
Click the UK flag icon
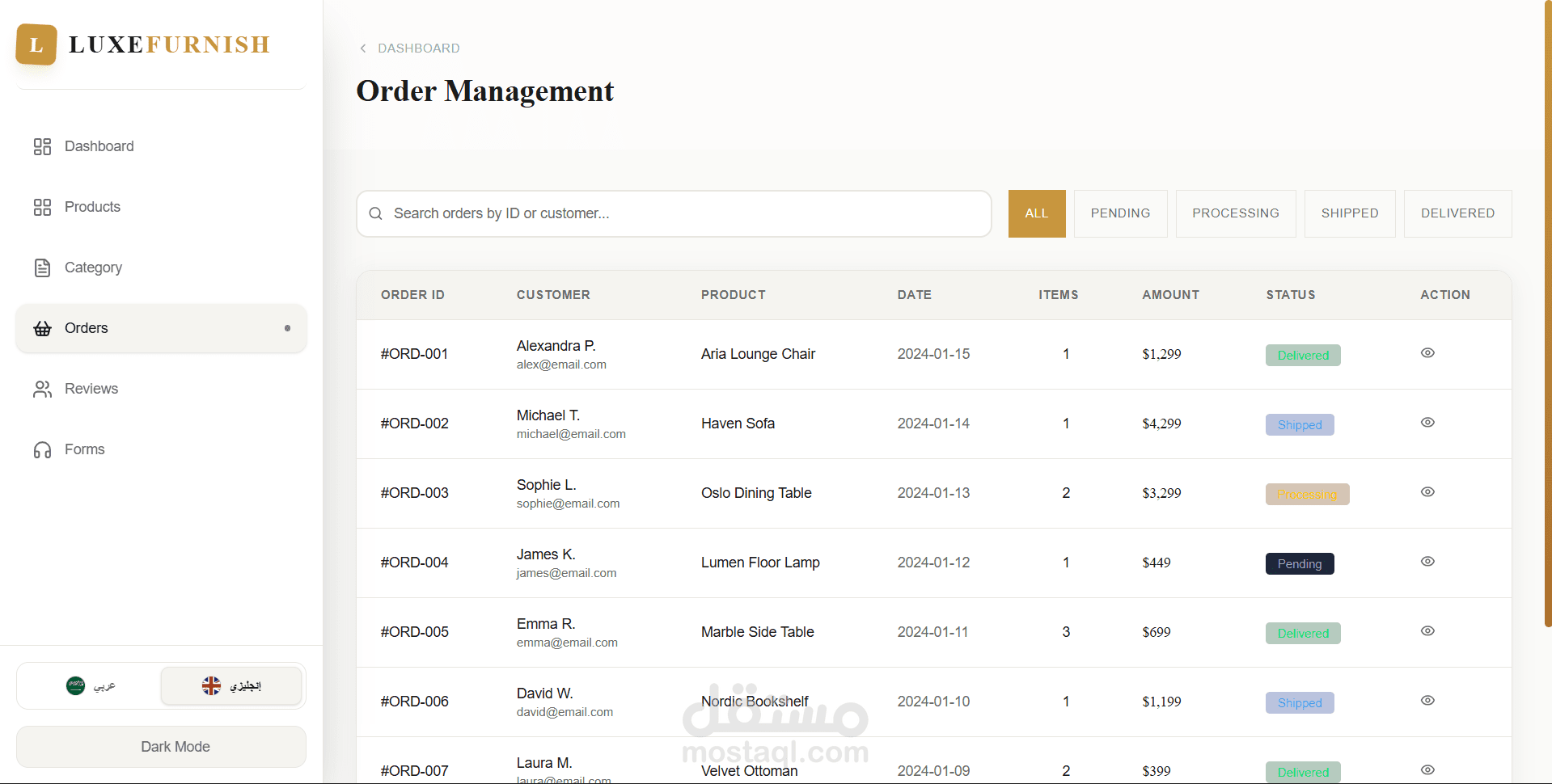pos(211,685)
